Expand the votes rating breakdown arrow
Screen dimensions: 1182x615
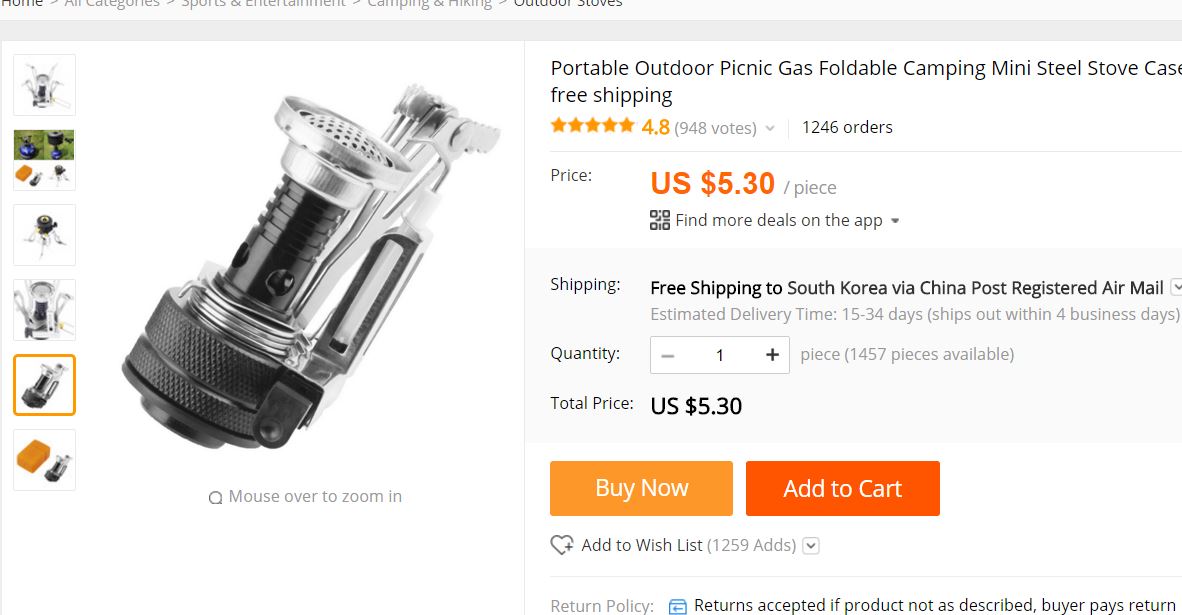pos(770,128)
